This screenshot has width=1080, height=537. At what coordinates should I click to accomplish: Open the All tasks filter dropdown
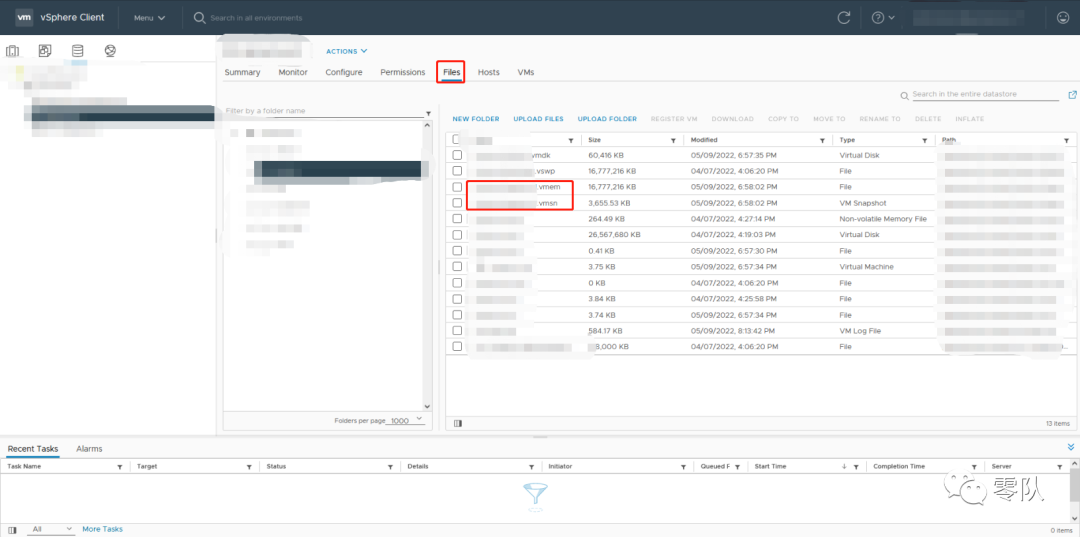(x=50, y=529)
